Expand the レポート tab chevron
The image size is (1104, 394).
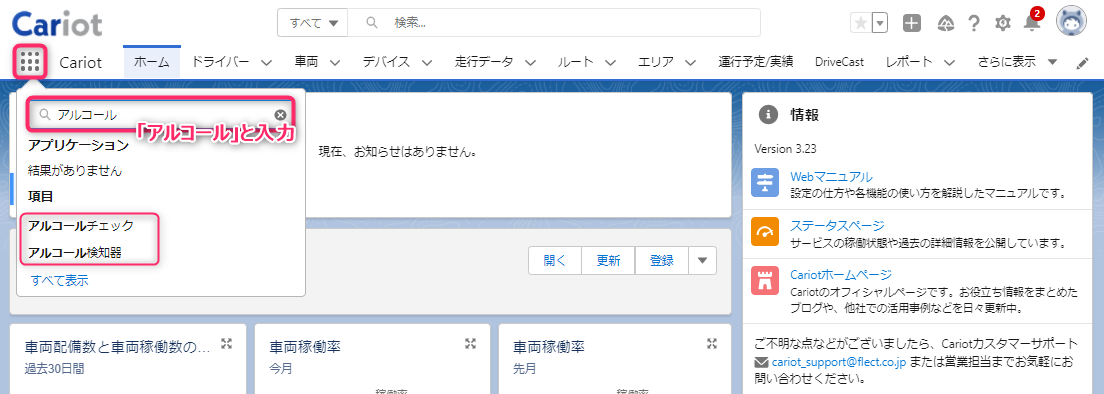(x=949, y=63)
